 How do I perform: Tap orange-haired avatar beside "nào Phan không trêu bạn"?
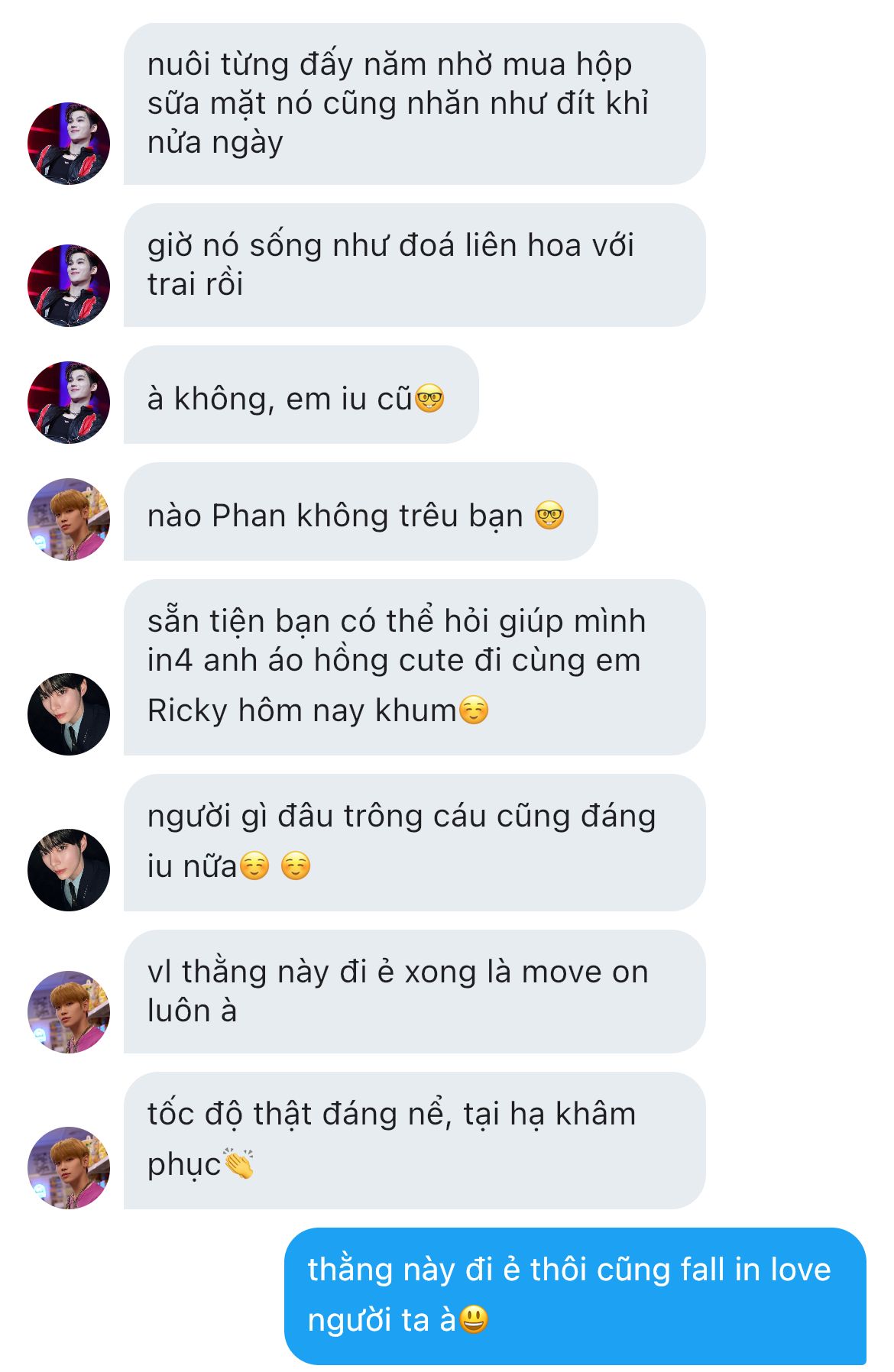click(x=69, y=519)
